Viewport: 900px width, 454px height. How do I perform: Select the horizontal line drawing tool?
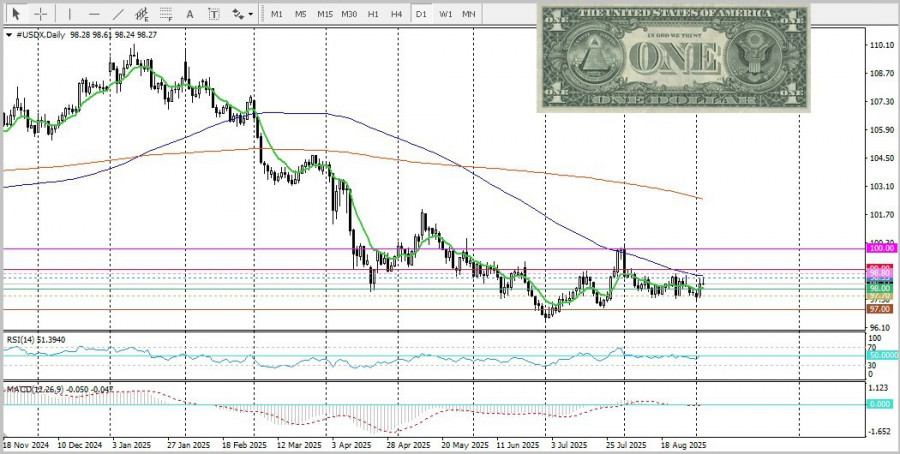pyautogui.click(x=94, y=13)
